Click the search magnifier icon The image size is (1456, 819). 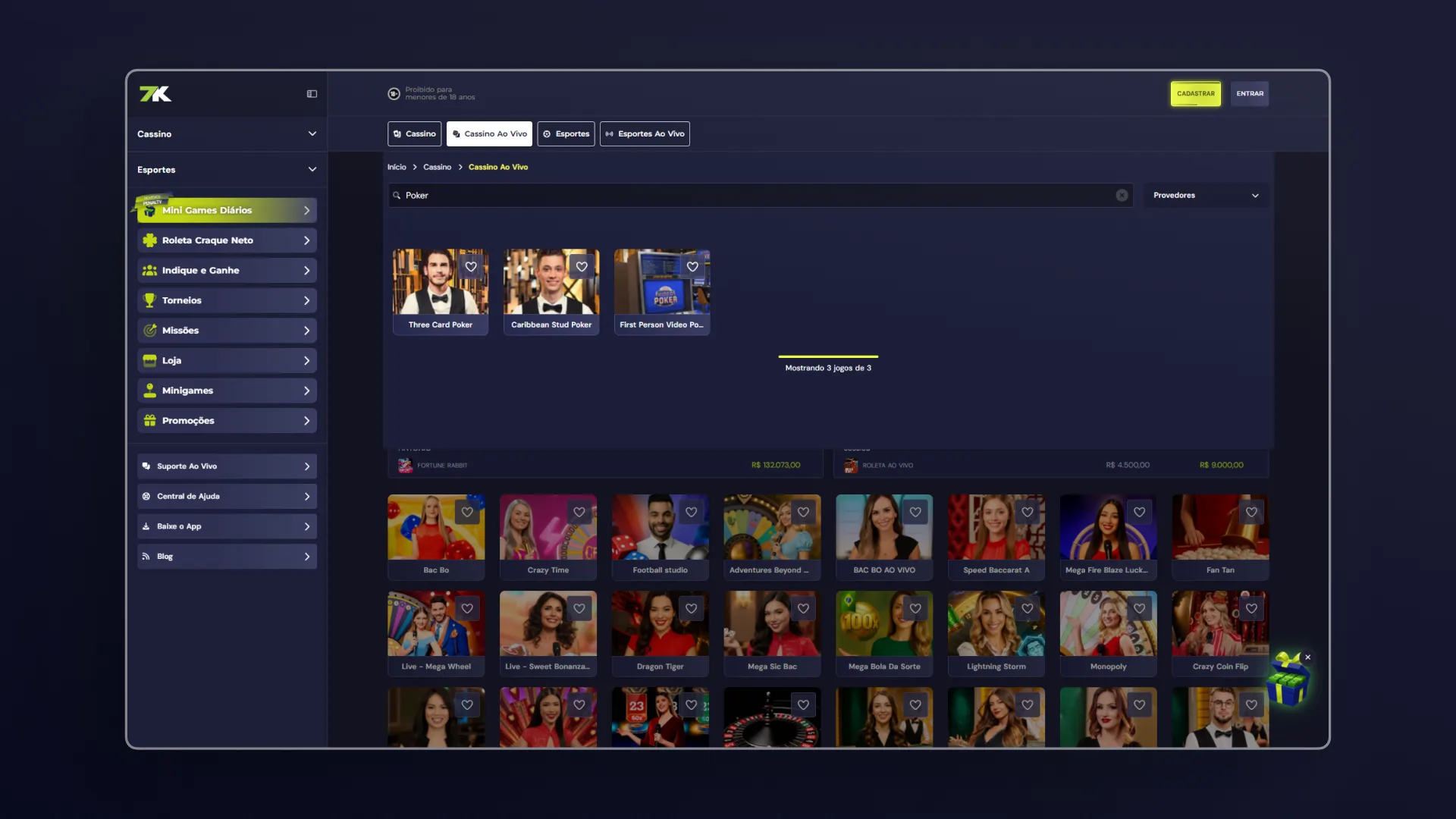[x=397, y=196]
